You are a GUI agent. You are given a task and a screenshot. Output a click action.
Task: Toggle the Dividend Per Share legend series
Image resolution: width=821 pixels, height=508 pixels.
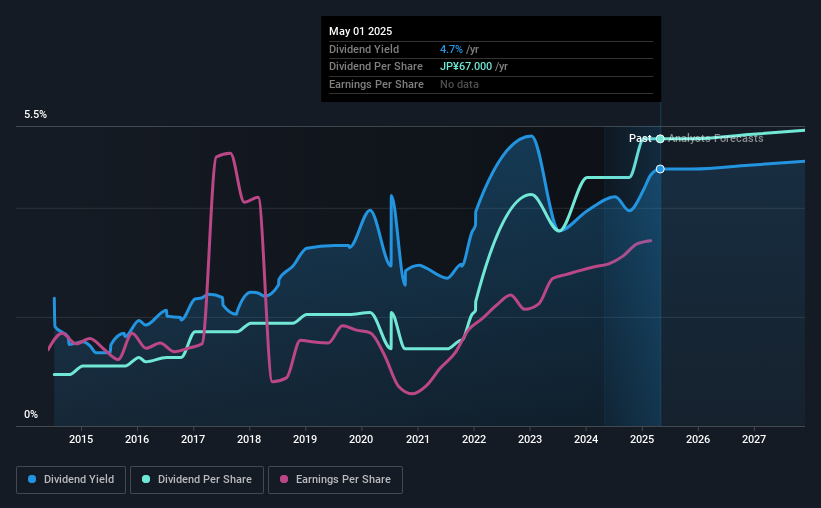pyautogui.click(x=197, y=480)
